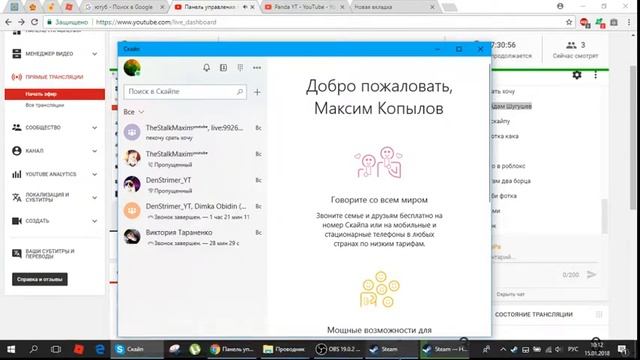Focus the Поиск в Скайпе search field

[184, 92]
